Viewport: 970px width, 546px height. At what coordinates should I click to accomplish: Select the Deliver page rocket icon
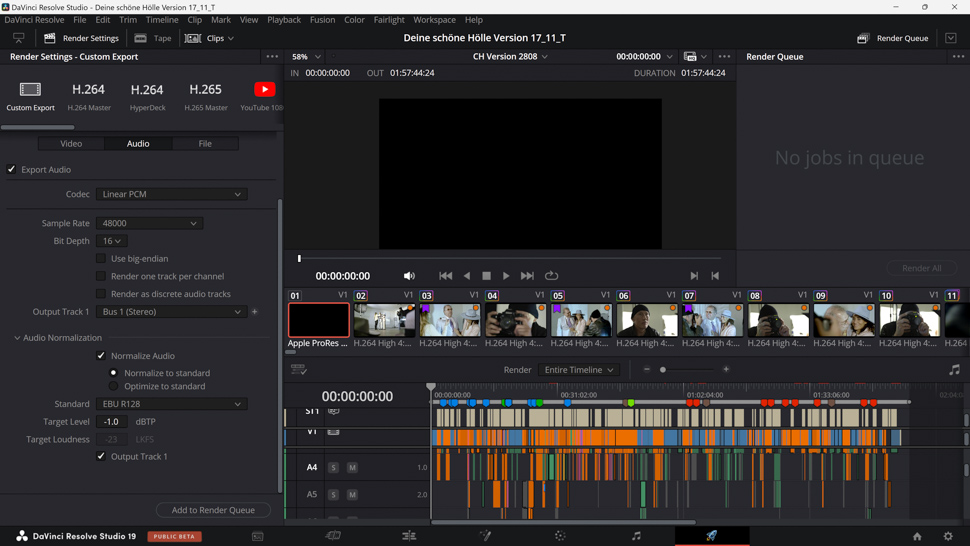(x=712, y=536)
